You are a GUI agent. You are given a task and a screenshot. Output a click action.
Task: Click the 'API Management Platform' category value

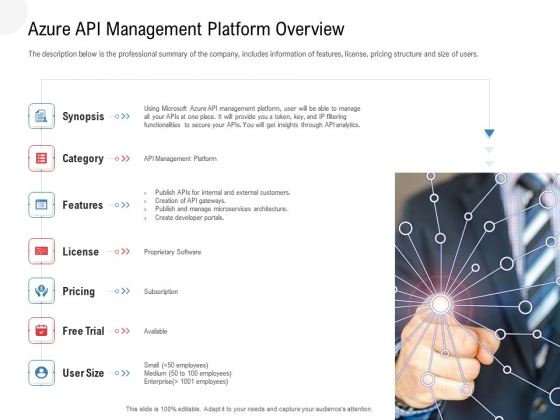[180, 159]
